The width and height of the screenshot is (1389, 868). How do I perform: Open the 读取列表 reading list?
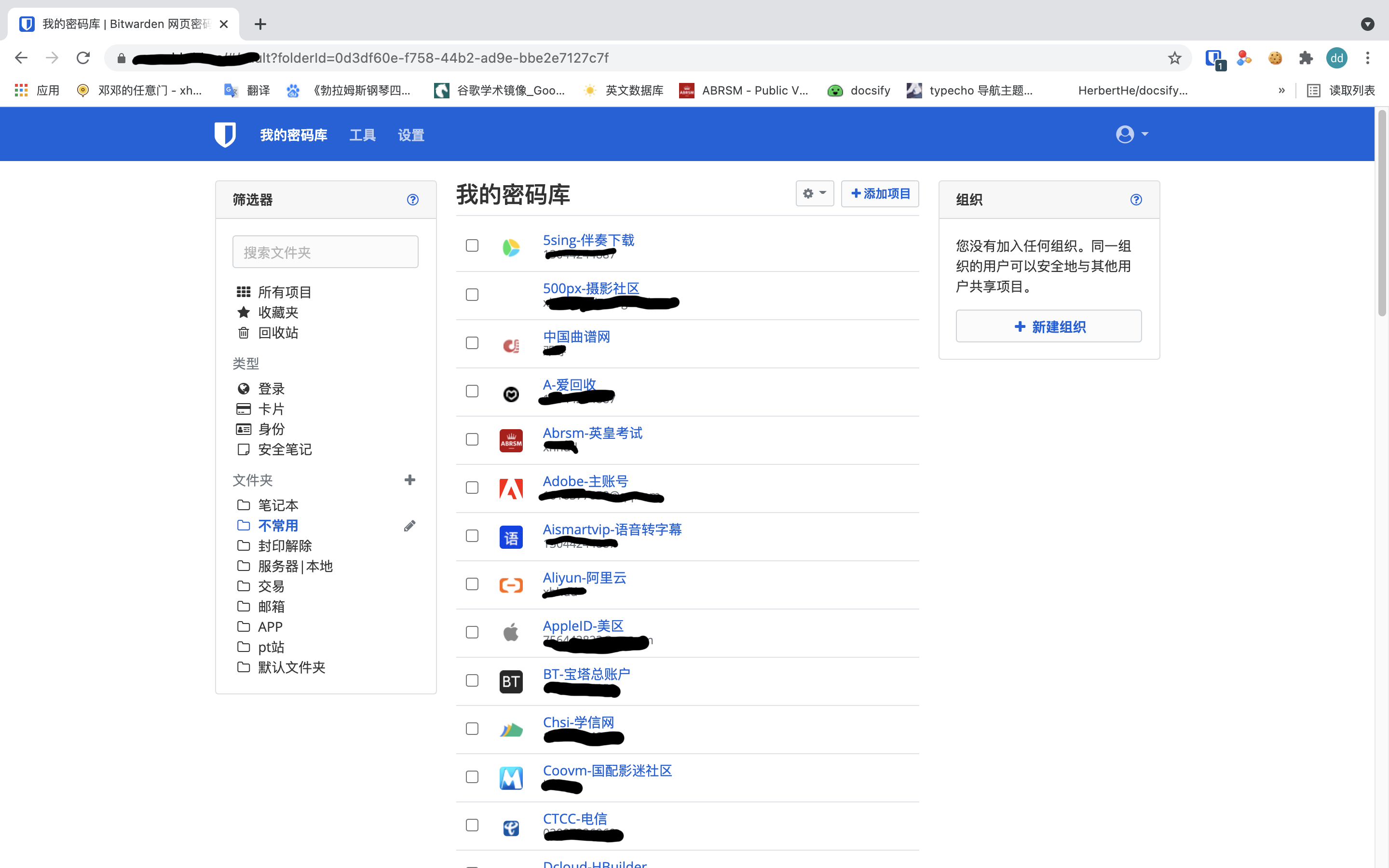click(1341, 90)
